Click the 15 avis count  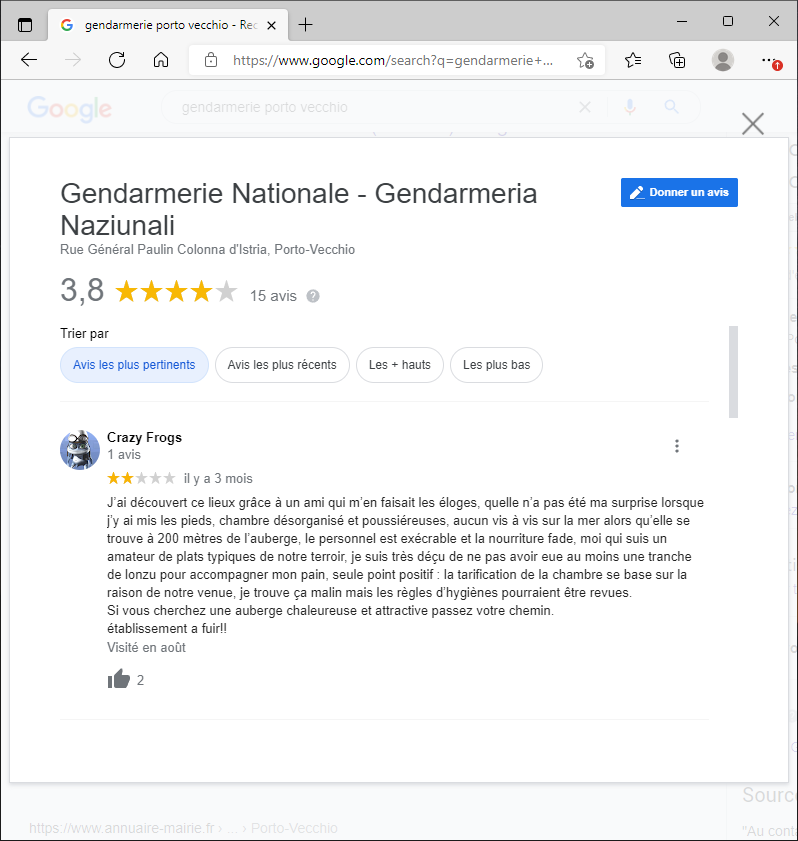(273, 296)
